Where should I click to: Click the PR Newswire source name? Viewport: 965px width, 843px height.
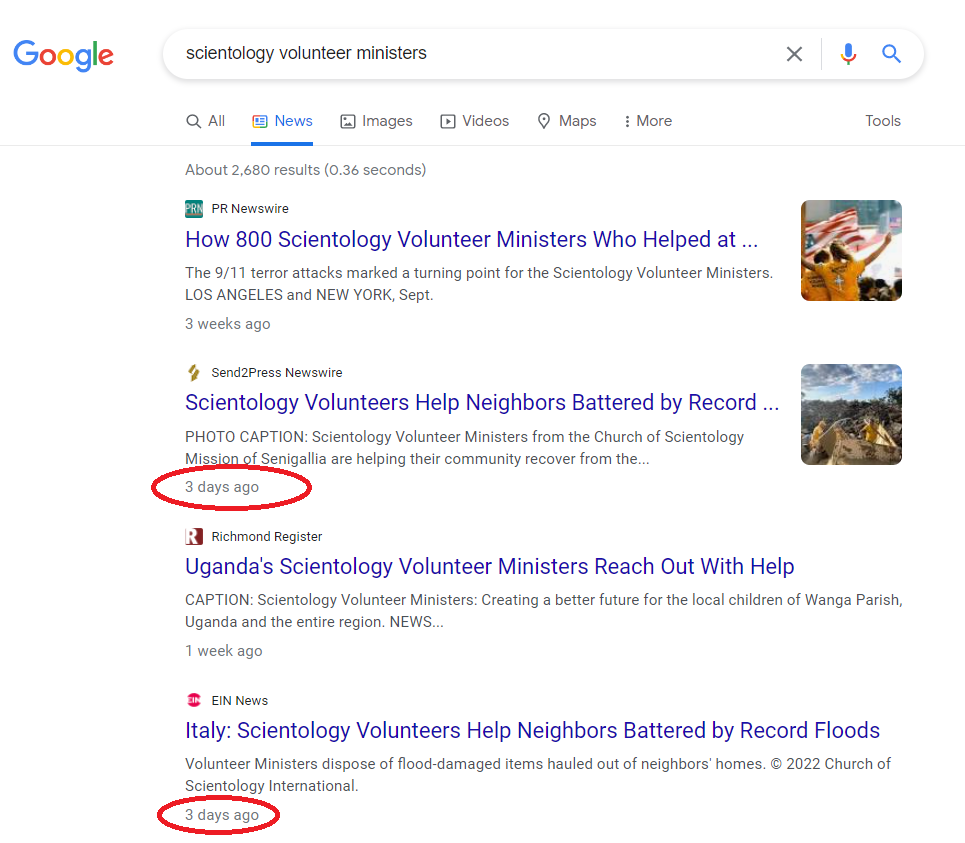pyautogui.click(x=250, y=209)
